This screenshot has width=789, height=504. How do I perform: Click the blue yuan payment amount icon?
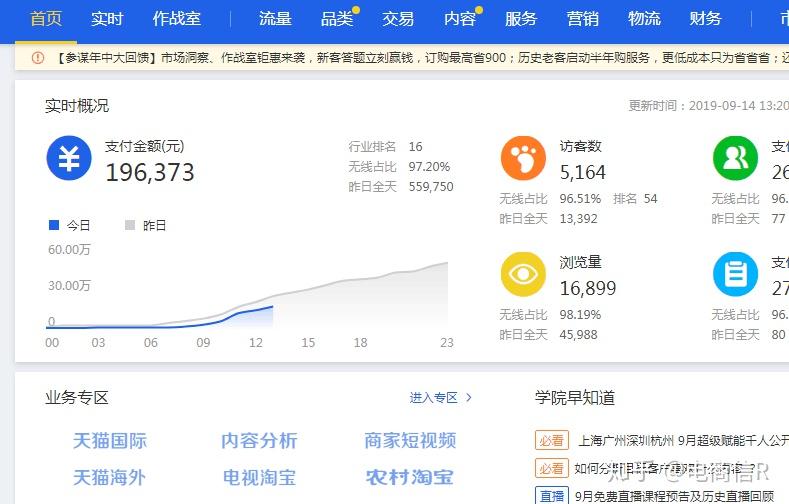[x=69, y=158]
